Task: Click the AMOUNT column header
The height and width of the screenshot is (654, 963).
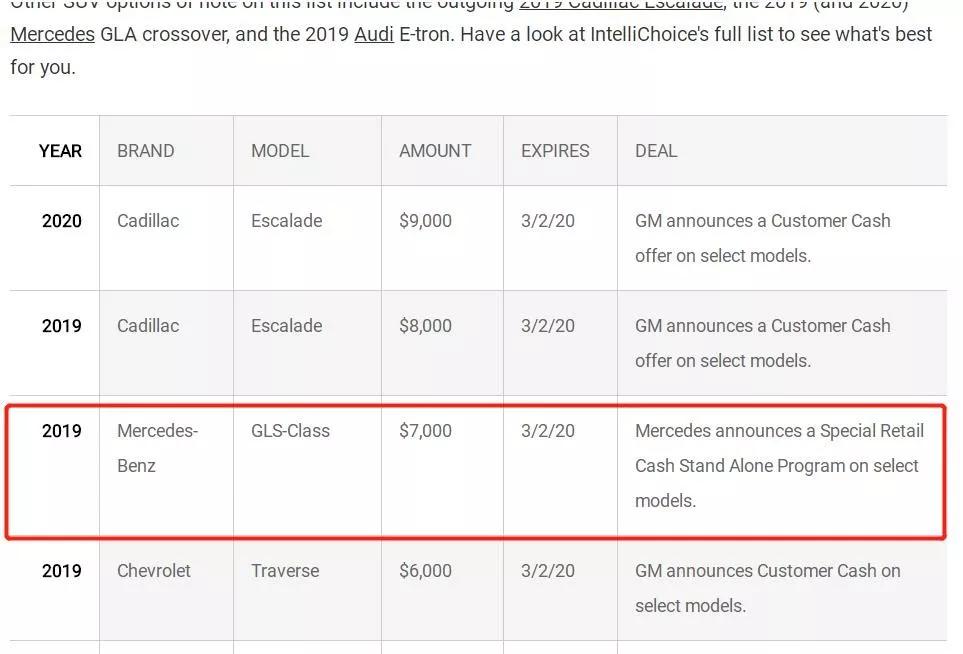Action: click(435, 151)
